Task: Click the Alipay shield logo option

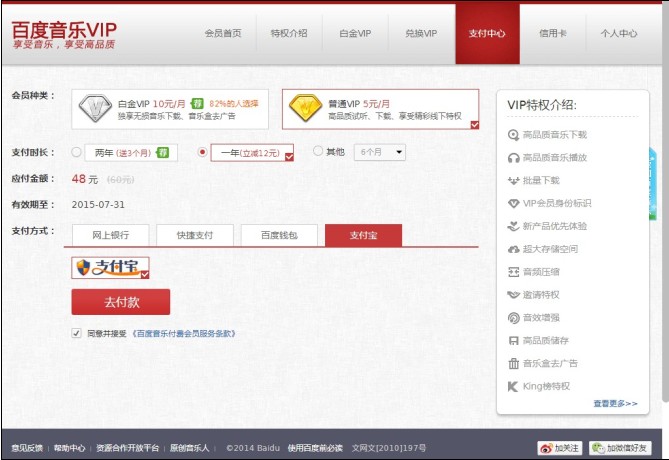Action: [110, 268]
